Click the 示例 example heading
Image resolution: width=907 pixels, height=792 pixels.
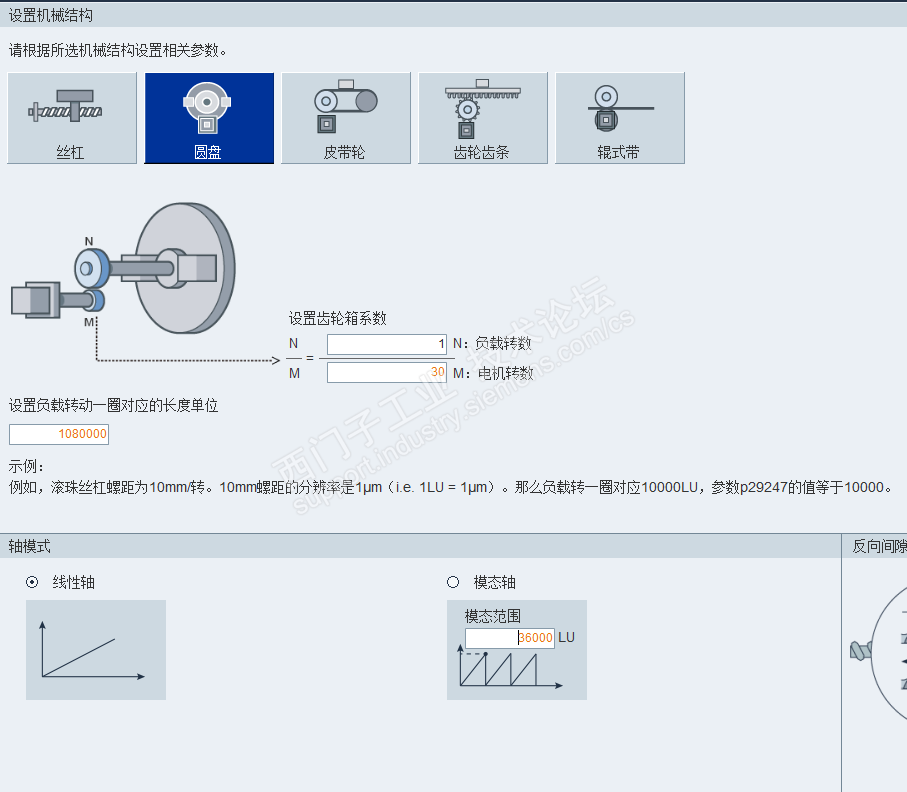(26, 466)
